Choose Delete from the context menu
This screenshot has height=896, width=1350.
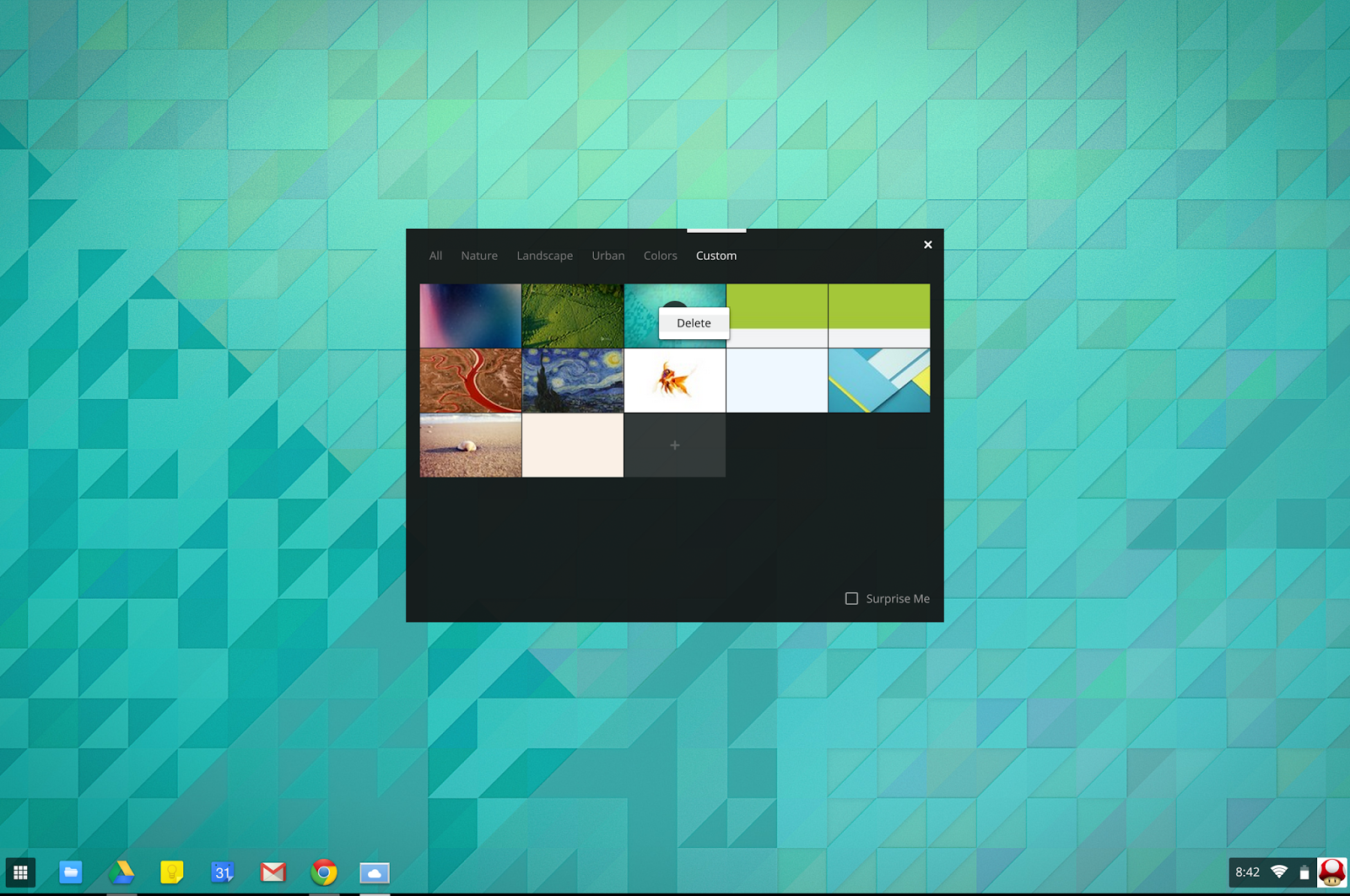694,323
